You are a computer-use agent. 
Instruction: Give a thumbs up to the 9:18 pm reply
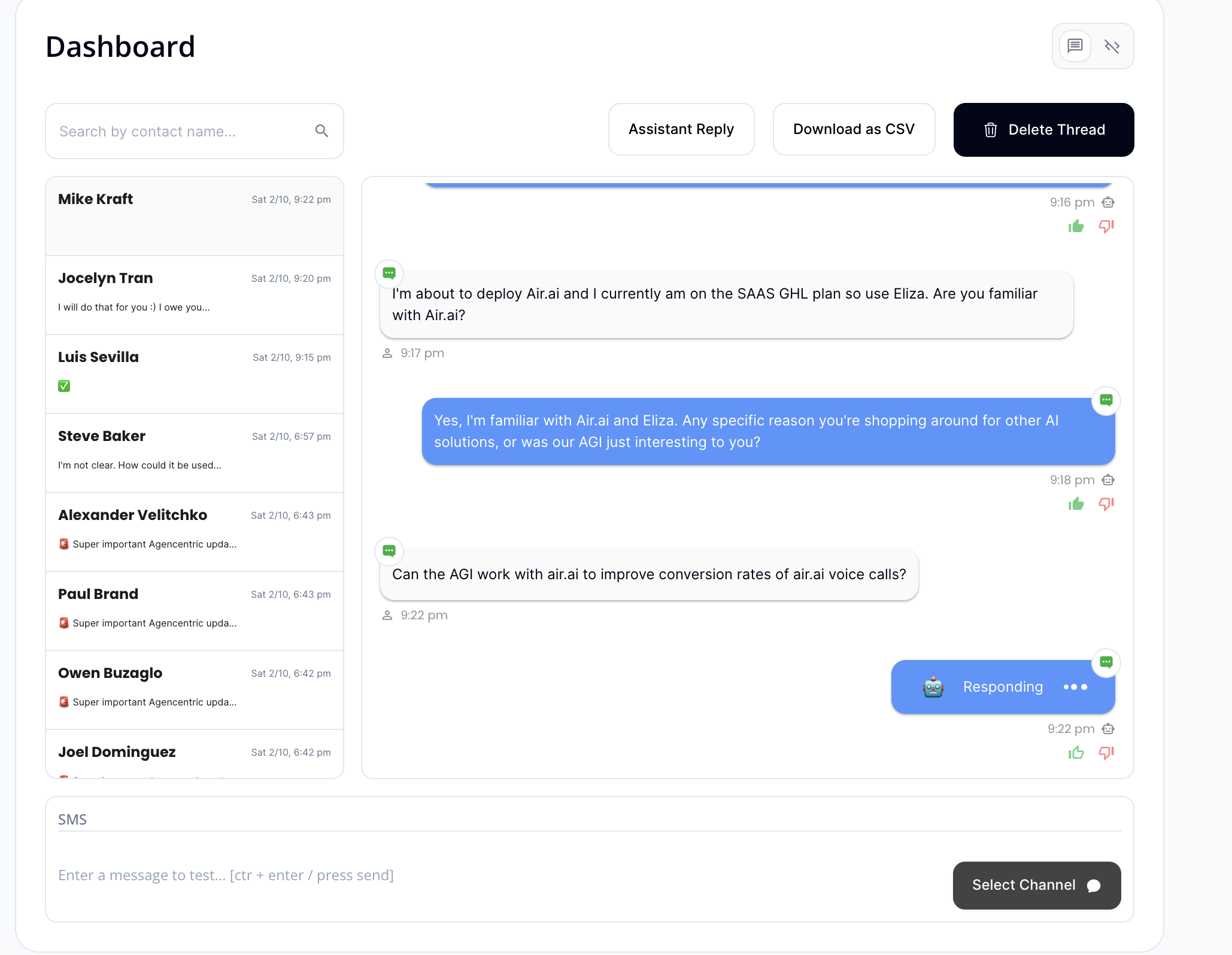1076,503
